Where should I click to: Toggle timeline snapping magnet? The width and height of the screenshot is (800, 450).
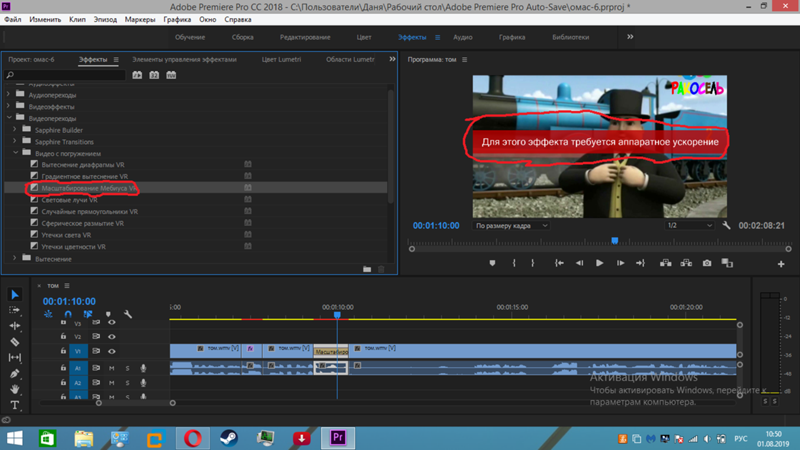tap(68, 314)
